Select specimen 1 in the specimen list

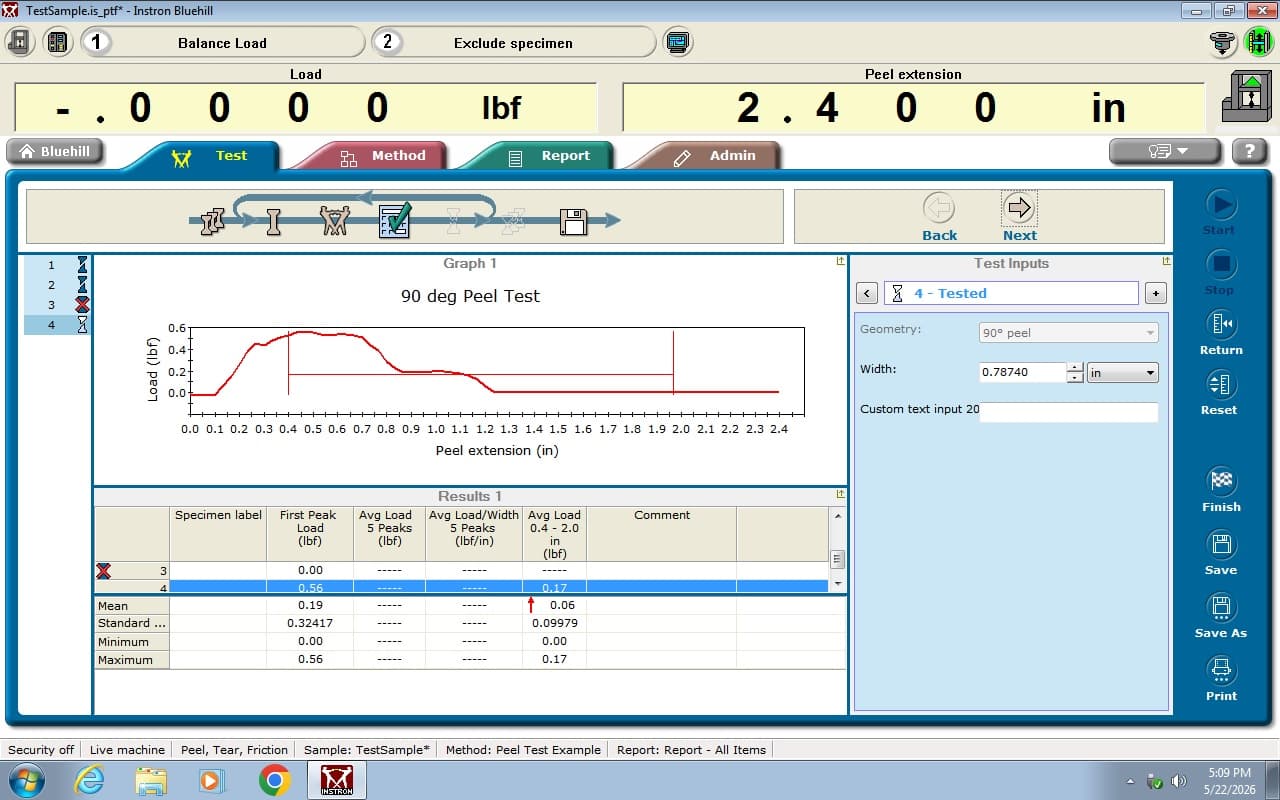click(x=57, y=265)
